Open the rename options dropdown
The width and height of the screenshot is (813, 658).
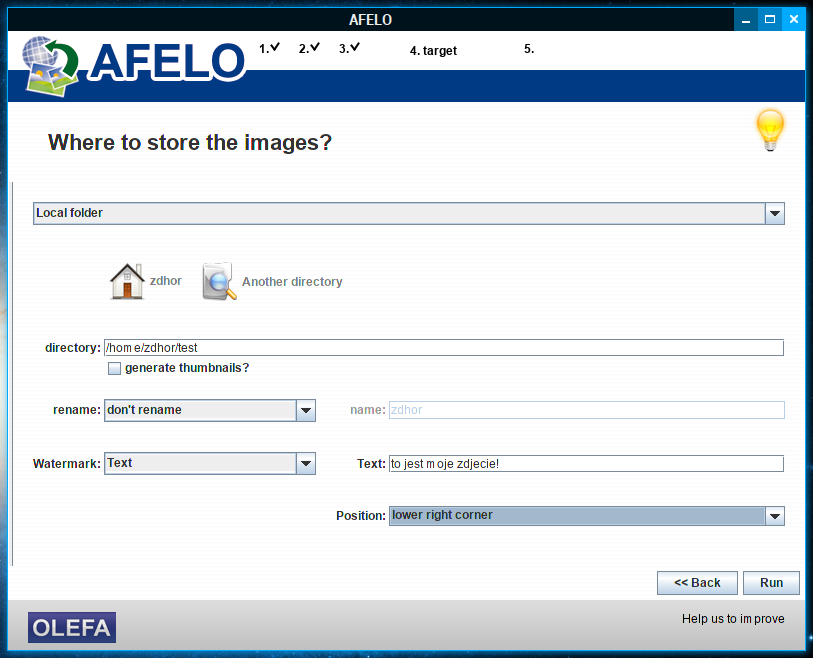click(306, 410)
